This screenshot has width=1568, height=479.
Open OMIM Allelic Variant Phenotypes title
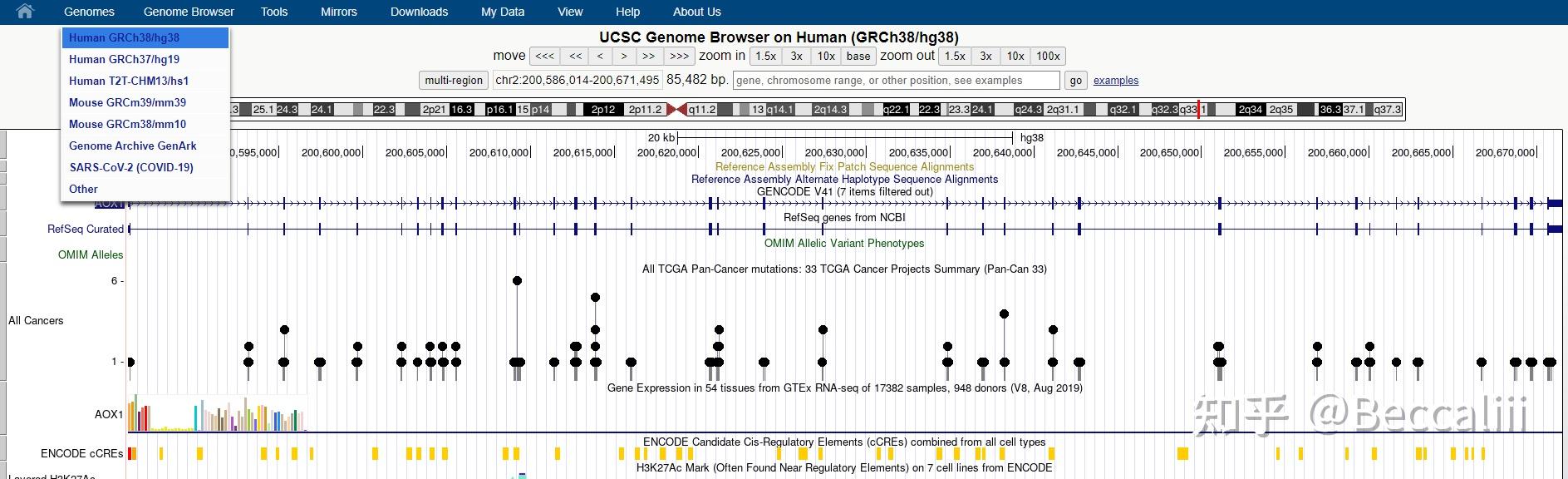844,243
